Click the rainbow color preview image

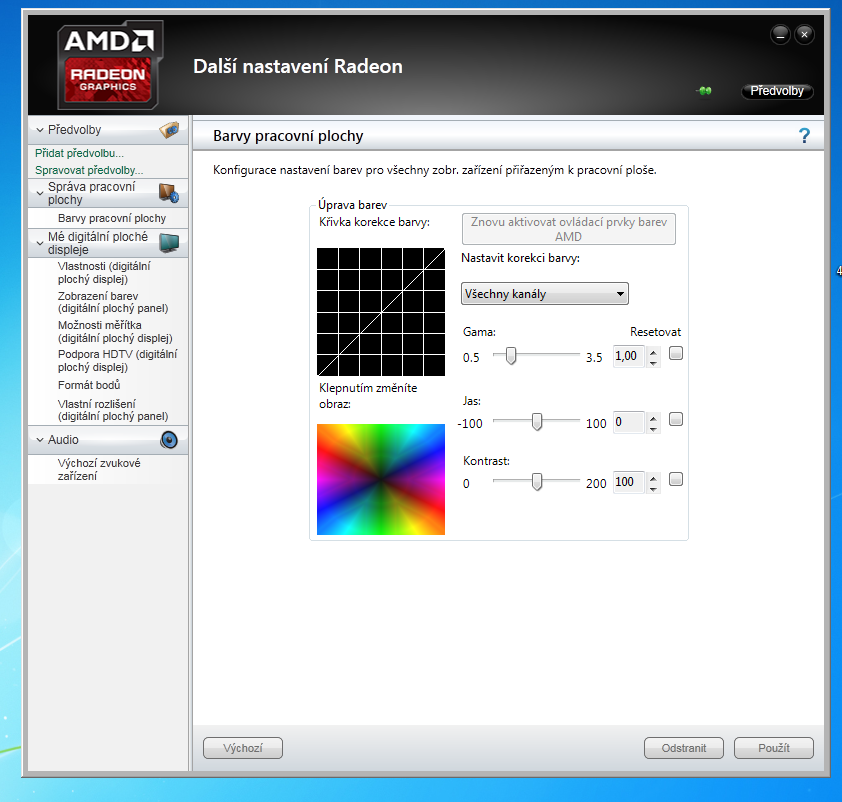click(380, 479)
